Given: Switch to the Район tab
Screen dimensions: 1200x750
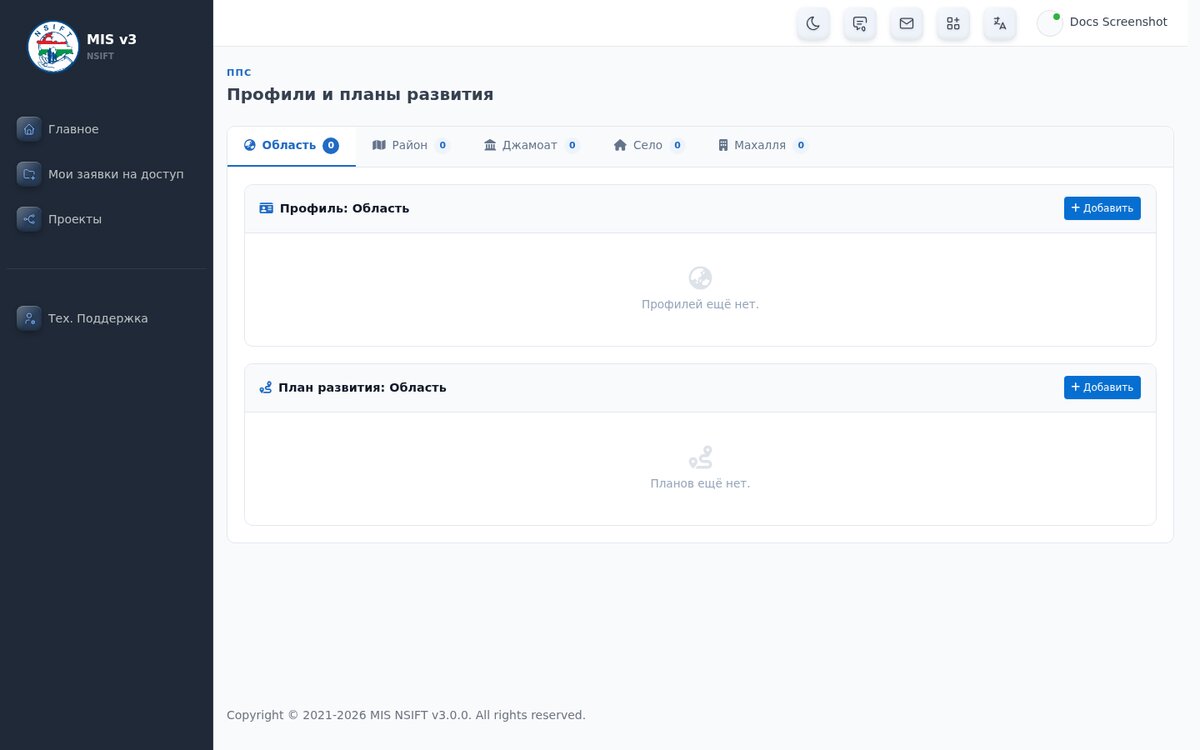Looking at the screenshot, I should (x=411, y=146).
